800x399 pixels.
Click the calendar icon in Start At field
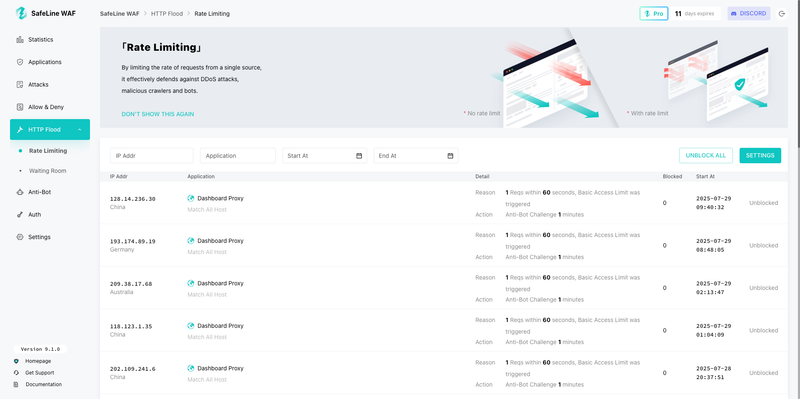coord(359,156)
